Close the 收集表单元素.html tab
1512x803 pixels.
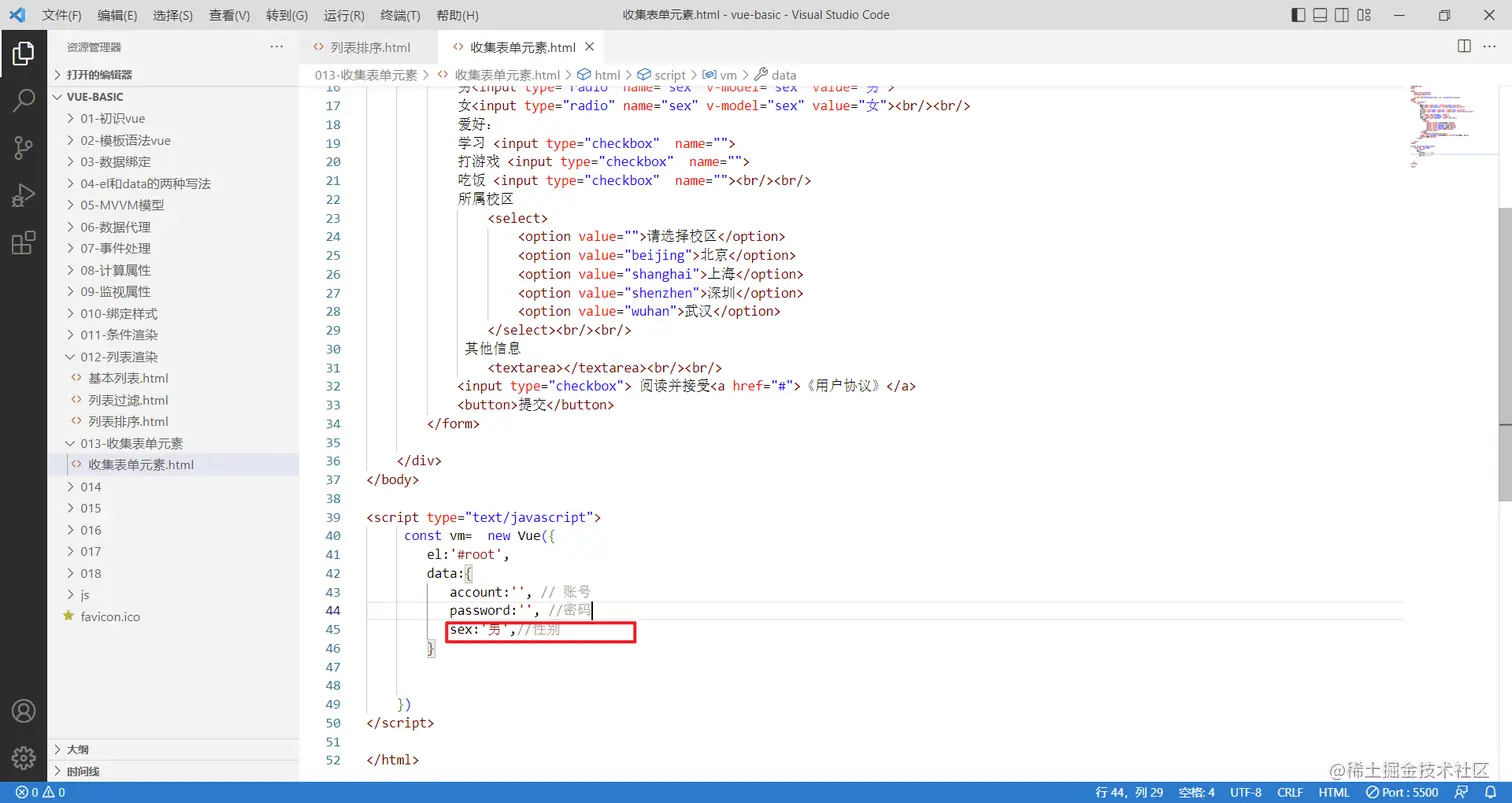pyautogui.click(x=589, y=47)
